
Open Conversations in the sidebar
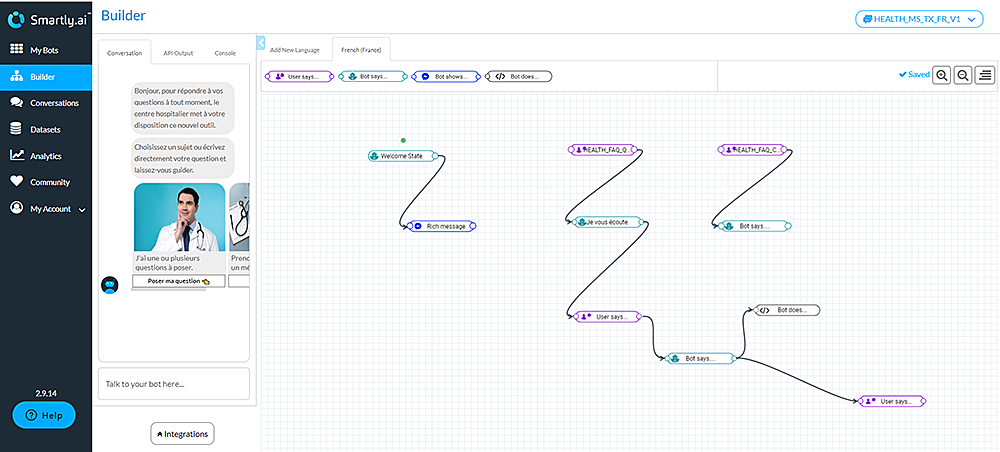pyautogui.click(x=54, y=103)
